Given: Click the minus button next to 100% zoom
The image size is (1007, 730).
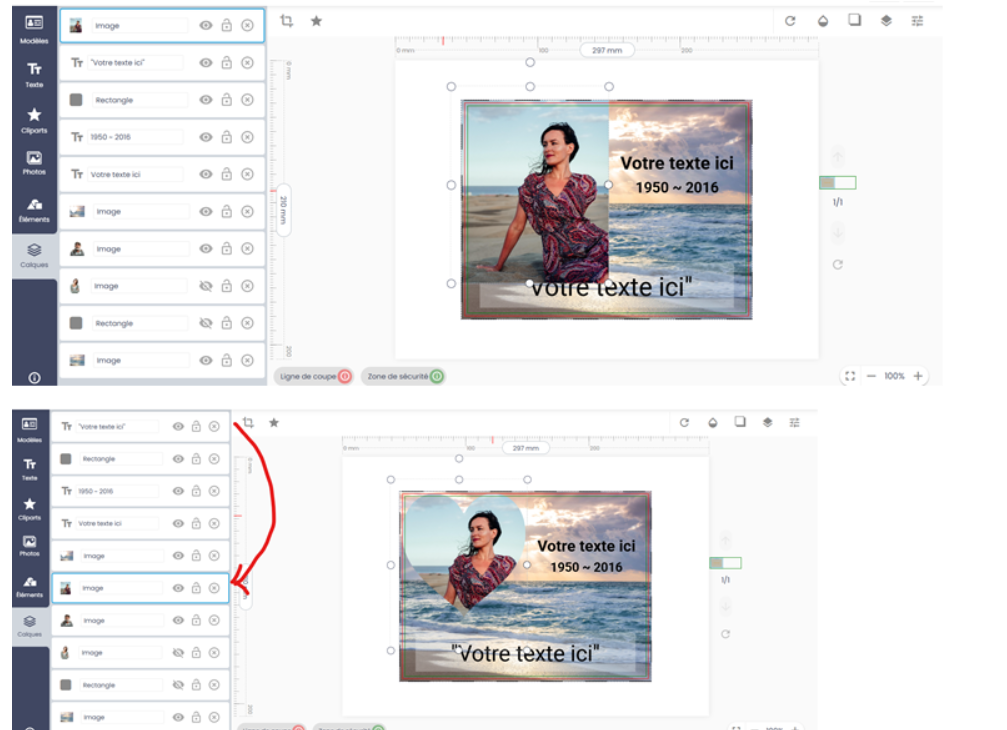Looking at the screenshot, I should point(871,376).
